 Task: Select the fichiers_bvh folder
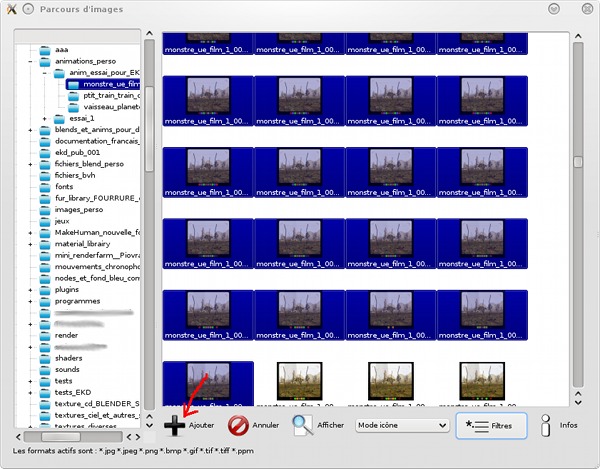pyautogui.click(x=68, y=176)
